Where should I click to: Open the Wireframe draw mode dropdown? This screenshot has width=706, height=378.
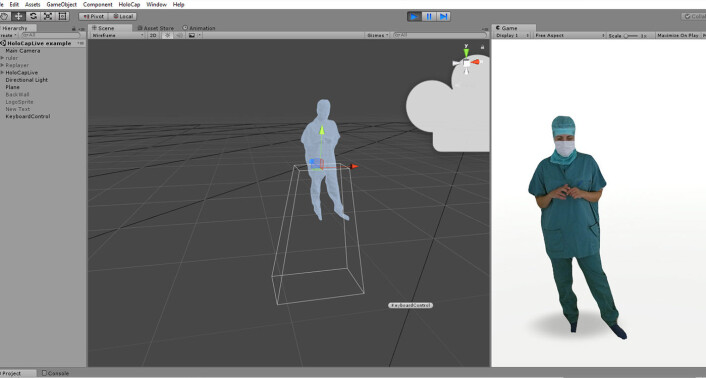point(118,35)
